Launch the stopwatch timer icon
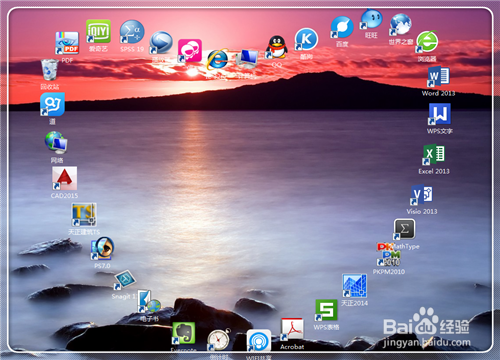The width and height of the screenshot is (500, 360). pyautogui.click(x=219, y=339)
